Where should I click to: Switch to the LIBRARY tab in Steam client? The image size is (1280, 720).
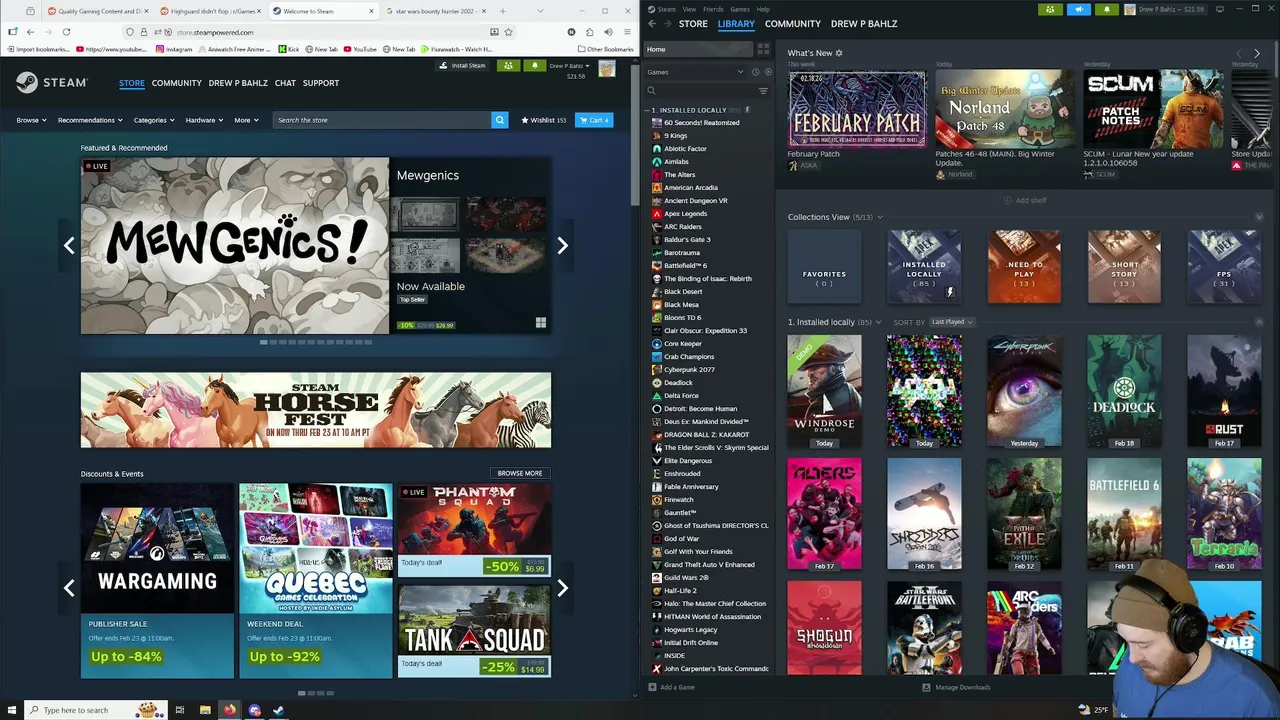coord(736,23)
